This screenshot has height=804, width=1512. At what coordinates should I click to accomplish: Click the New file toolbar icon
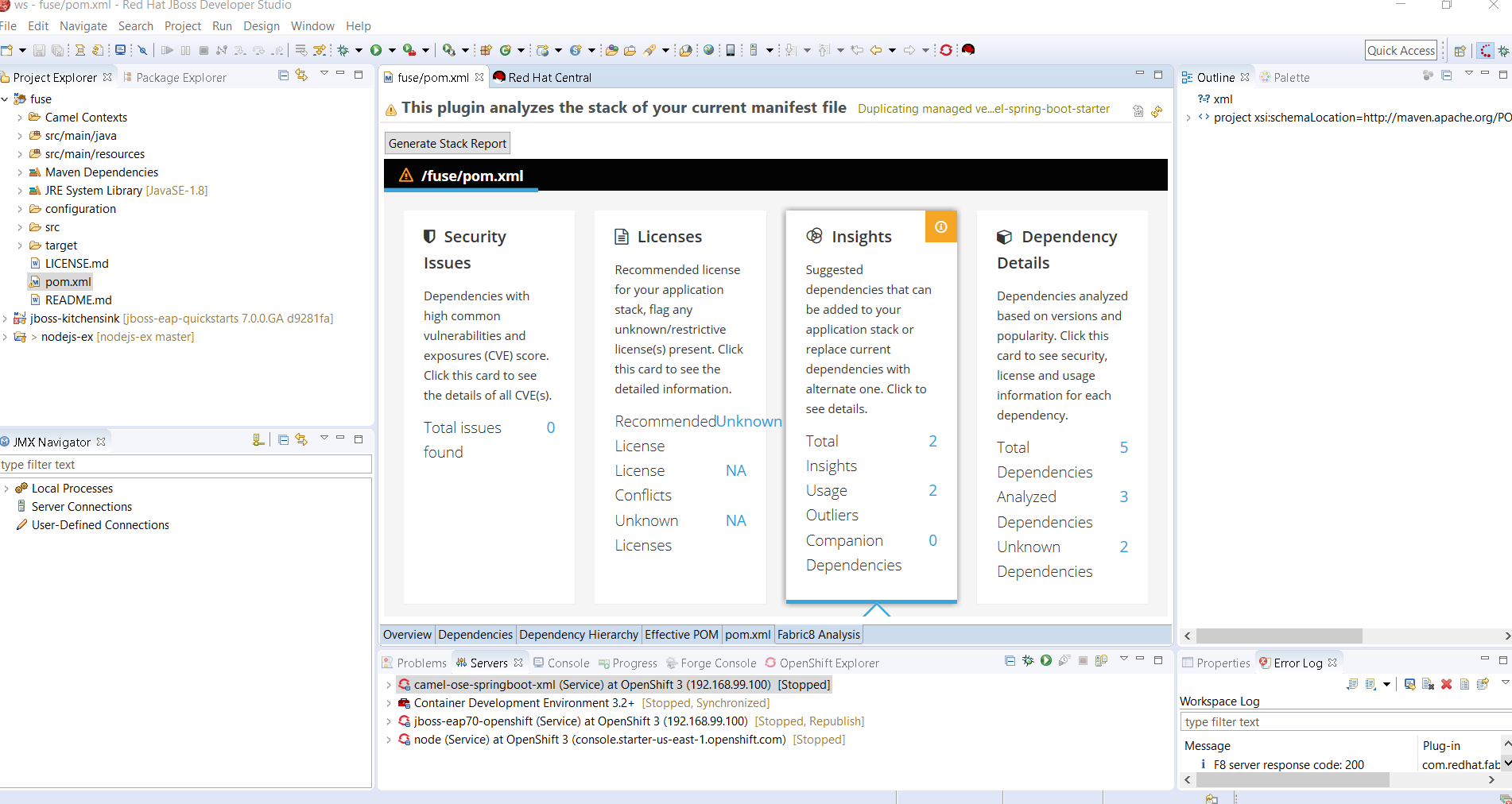click(7, 50)
